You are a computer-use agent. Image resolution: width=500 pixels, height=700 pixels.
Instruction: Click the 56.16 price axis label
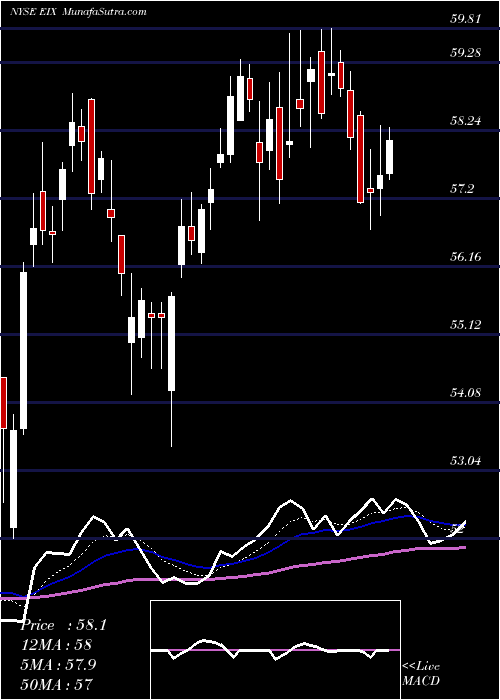pyautogui.click(x=465, y=257)
